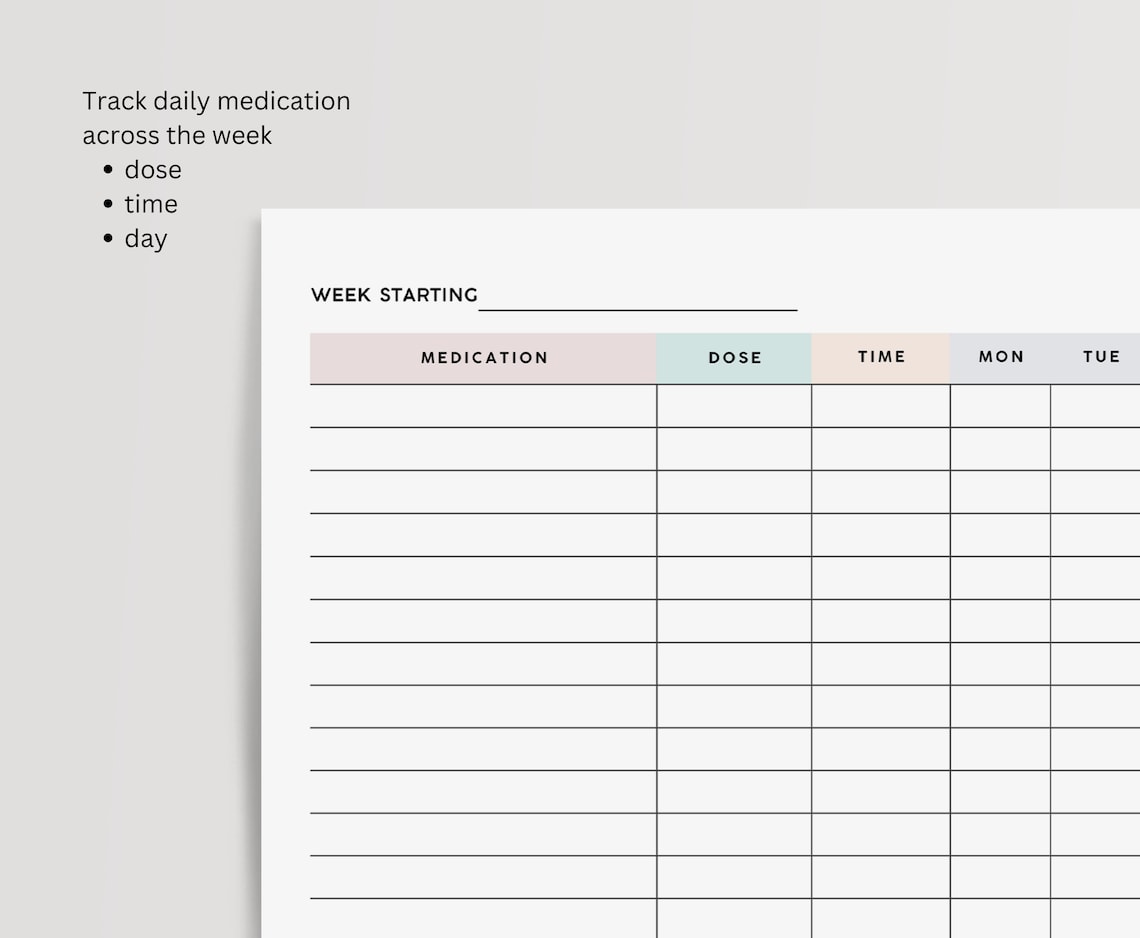Click the time bullet point marker

(108, 204)
